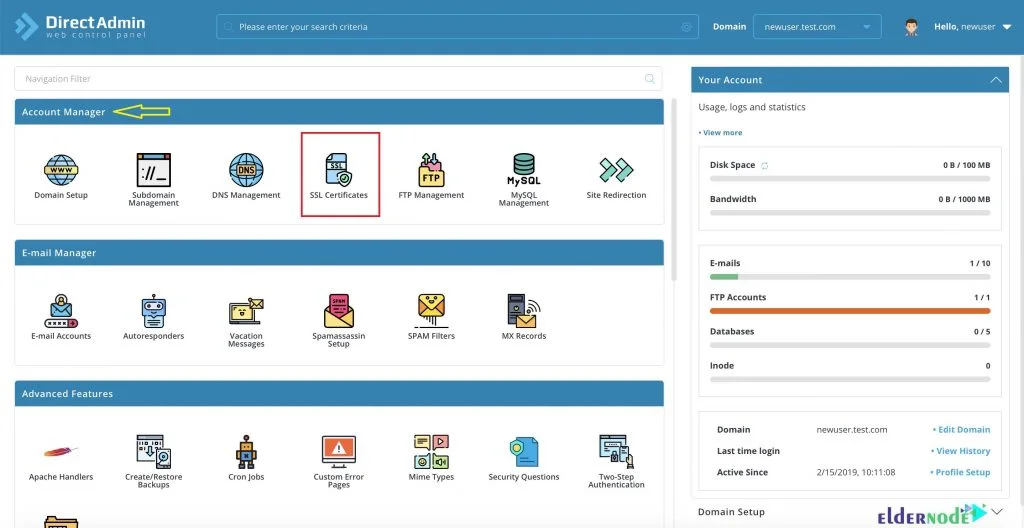This screenshot has height=528, width=1024.
Task: Click the FTP Accounts usage bar
Action: pos(849,311)
